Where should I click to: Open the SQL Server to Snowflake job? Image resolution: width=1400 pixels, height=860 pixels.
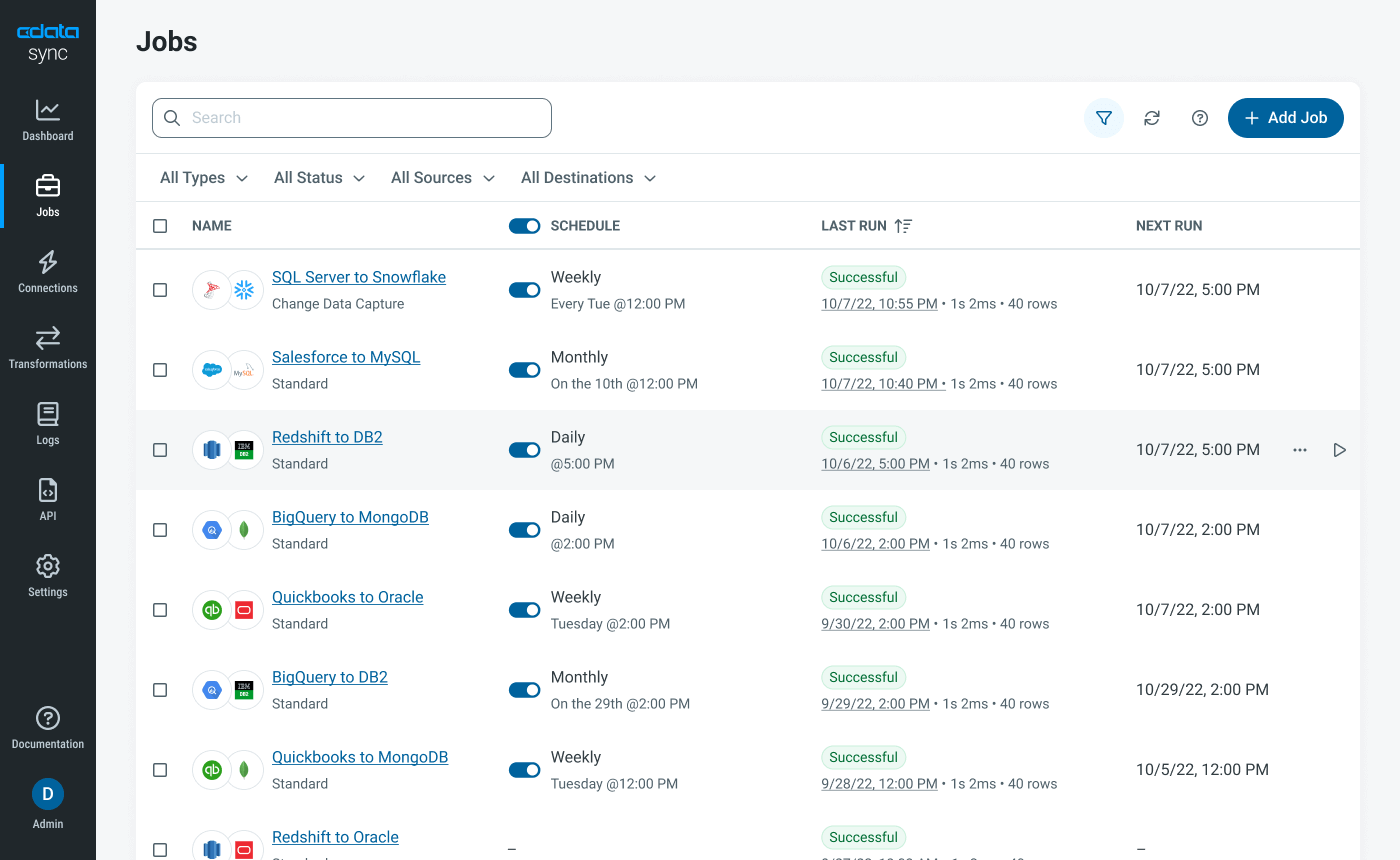(359, 277)
